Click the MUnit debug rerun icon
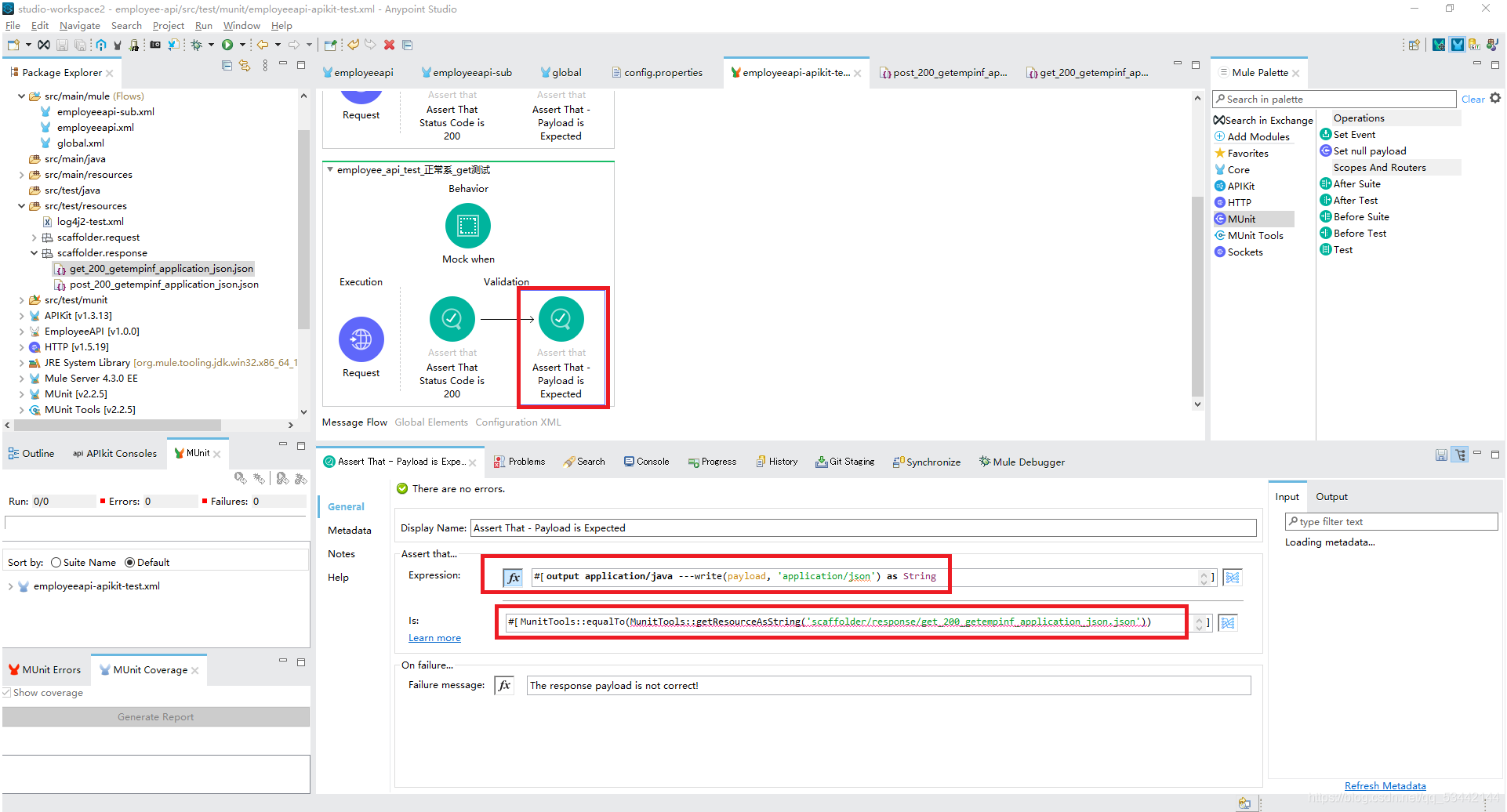 (259, 478)
